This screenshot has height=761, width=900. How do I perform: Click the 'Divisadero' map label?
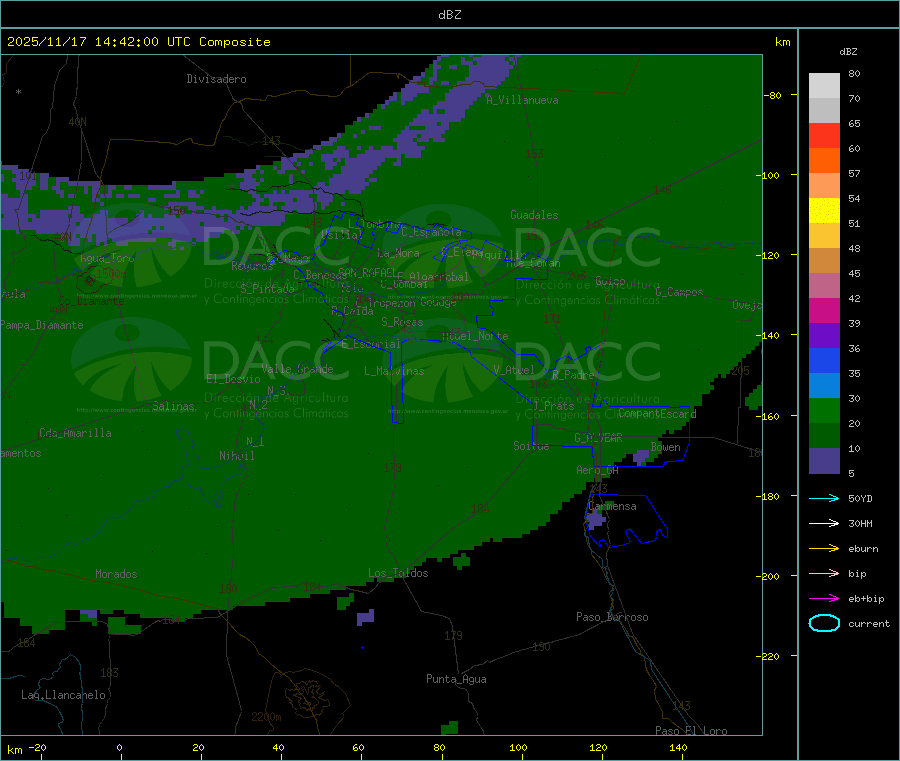216,79
